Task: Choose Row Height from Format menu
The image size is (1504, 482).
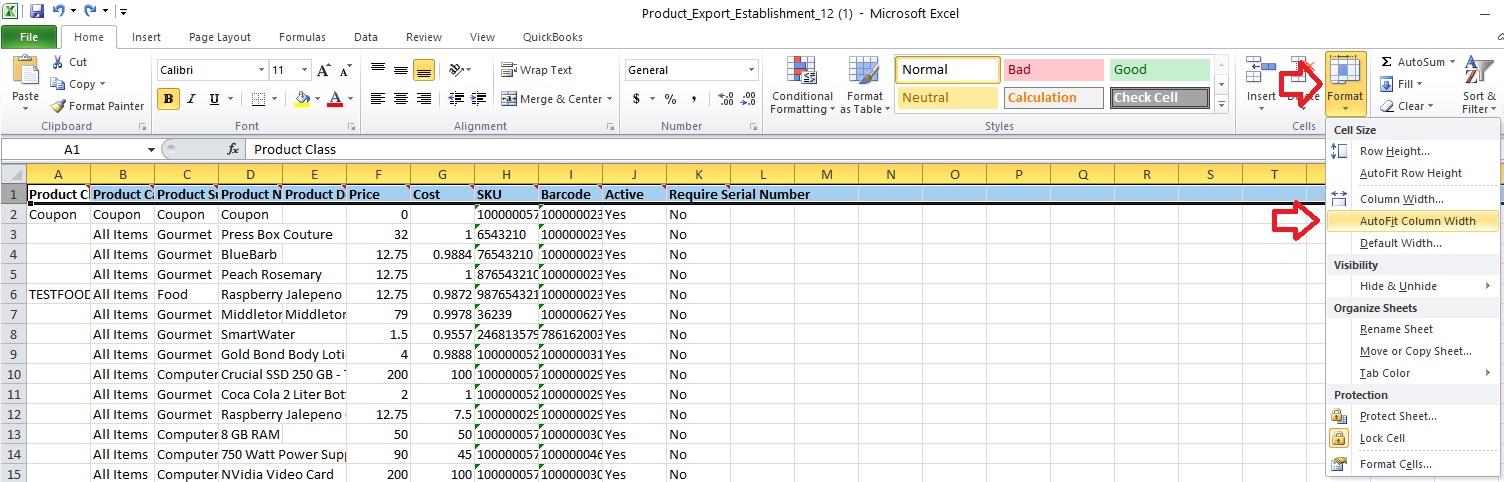Action: click(1413, 151)
